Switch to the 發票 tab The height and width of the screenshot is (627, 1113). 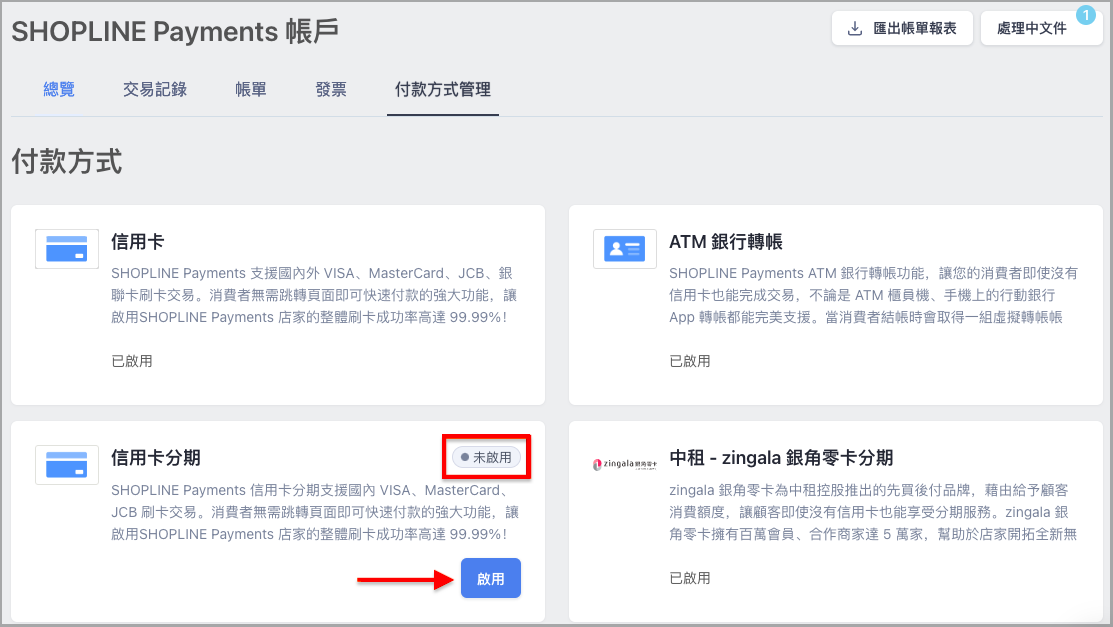pos(331,89)
